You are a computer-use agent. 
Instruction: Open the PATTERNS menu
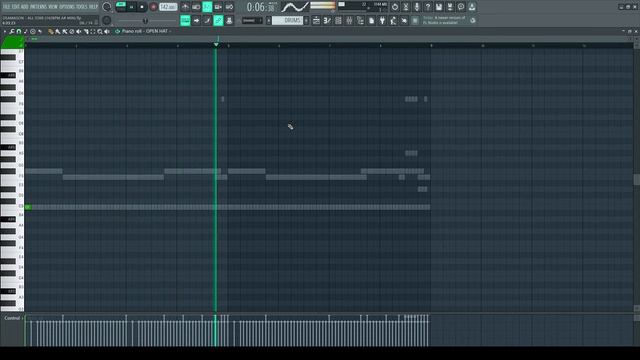(x=38, y=7)
